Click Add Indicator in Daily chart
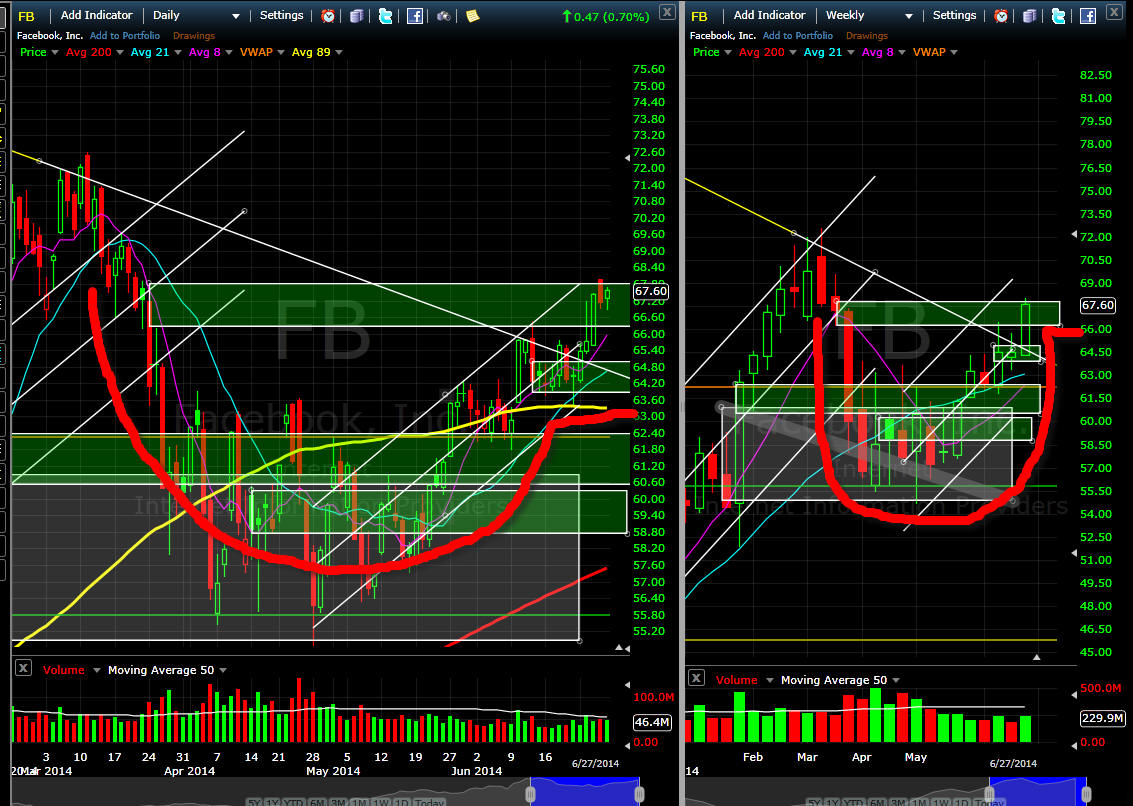The width and height of the screenshot is (1133, 806). tap(97, 15)
